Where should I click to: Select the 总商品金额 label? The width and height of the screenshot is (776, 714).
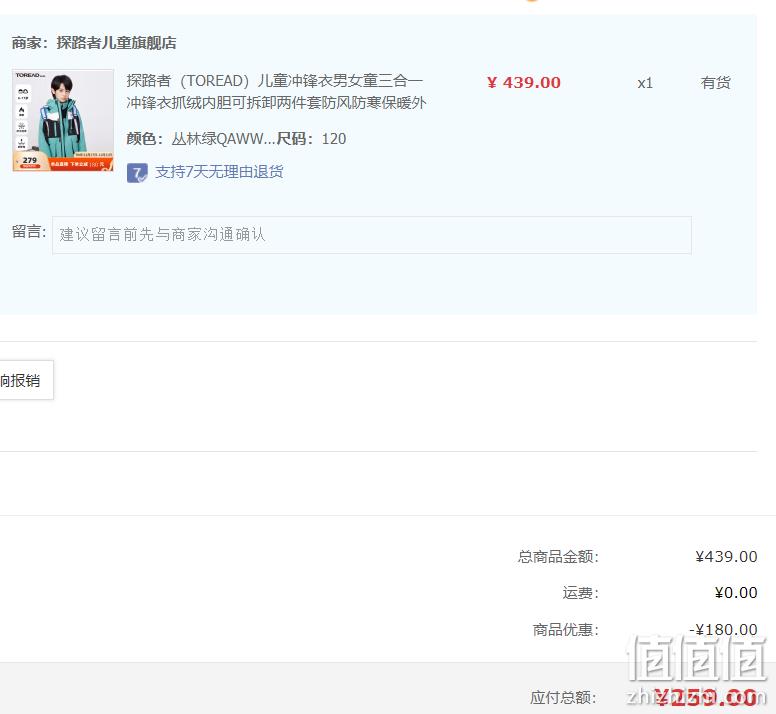coord(558,557)
